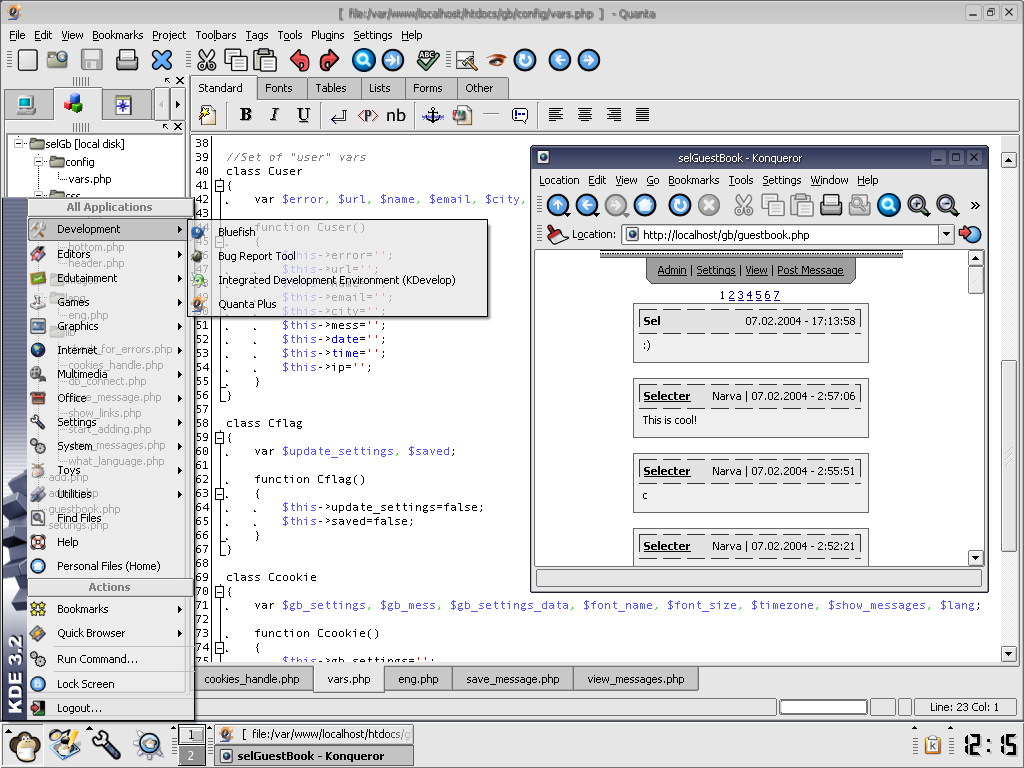Click the Redo red arrow icon in Quanta

329,60
